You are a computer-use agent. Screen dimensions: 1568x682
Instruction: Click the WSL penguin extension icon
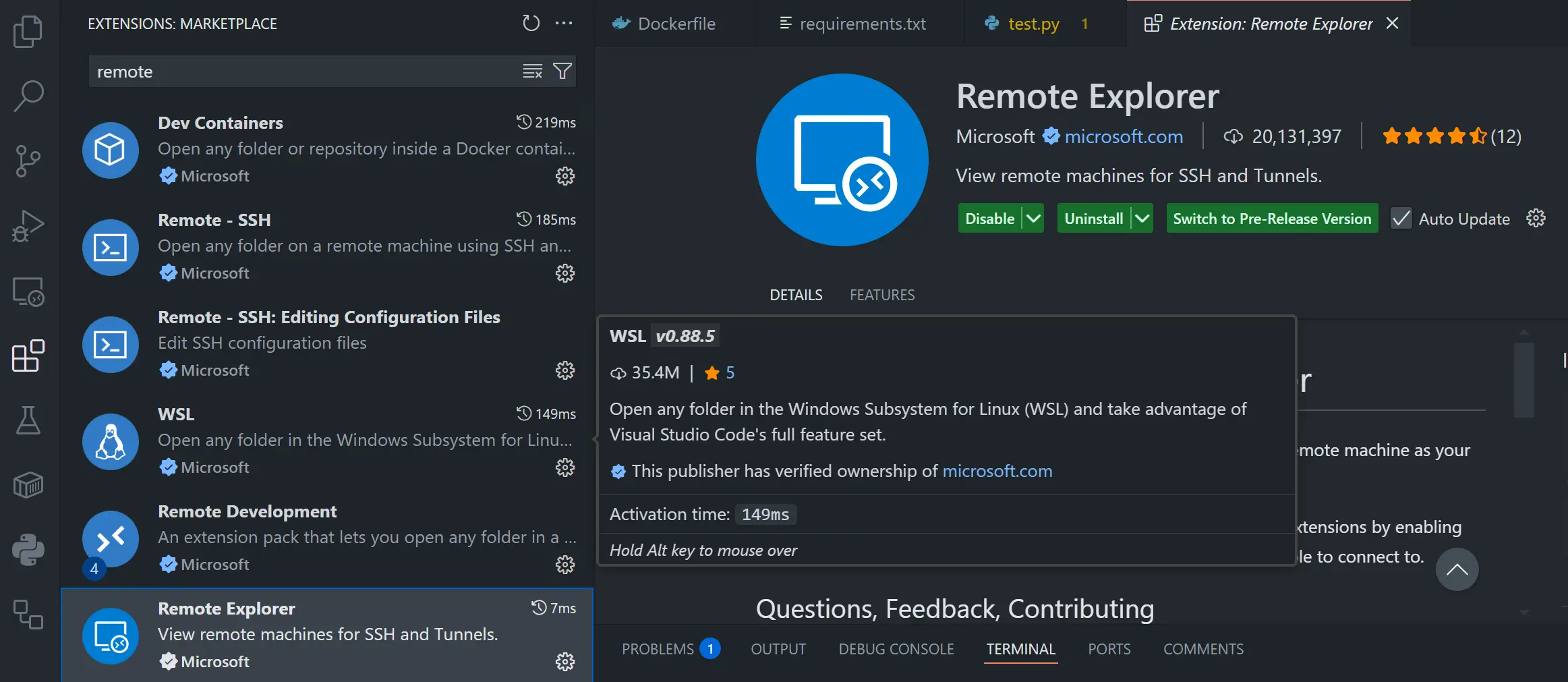coord(111,441)
